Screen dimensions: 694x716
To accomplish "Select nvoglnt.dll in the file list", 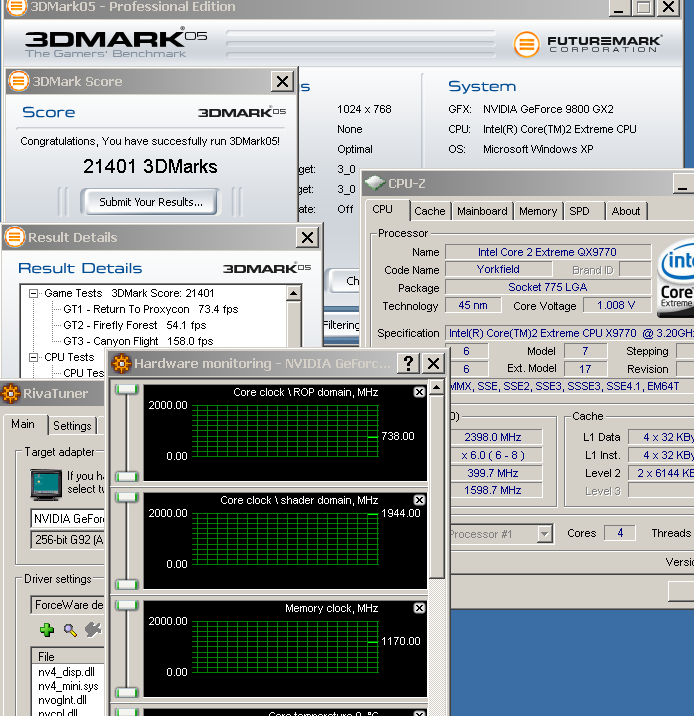I will 62,700.
